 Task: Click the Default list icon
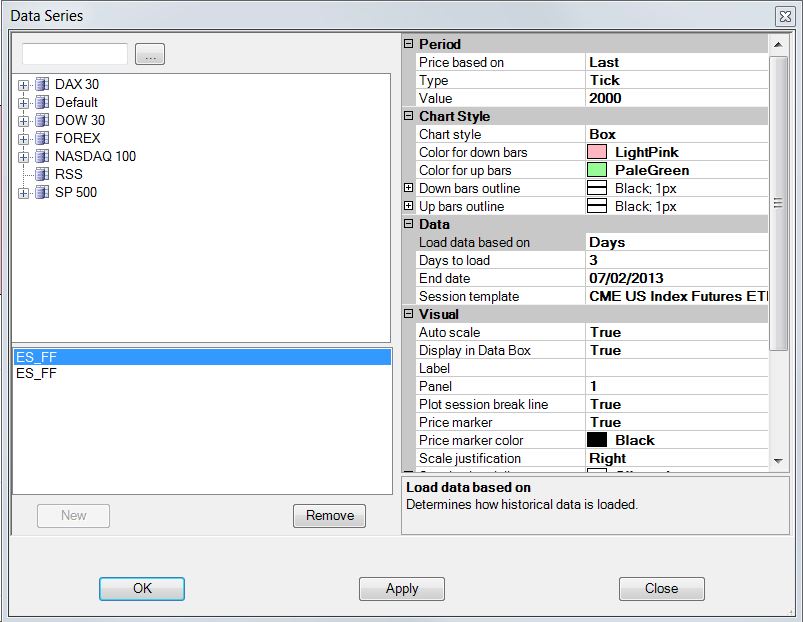pos(42,102)
